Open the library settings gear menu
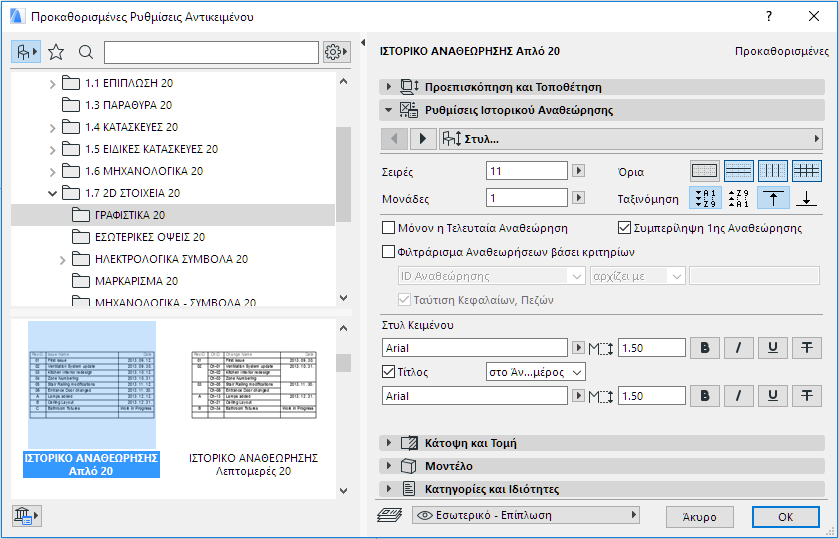This screenshot has width=839, height=539. [337, 52]
